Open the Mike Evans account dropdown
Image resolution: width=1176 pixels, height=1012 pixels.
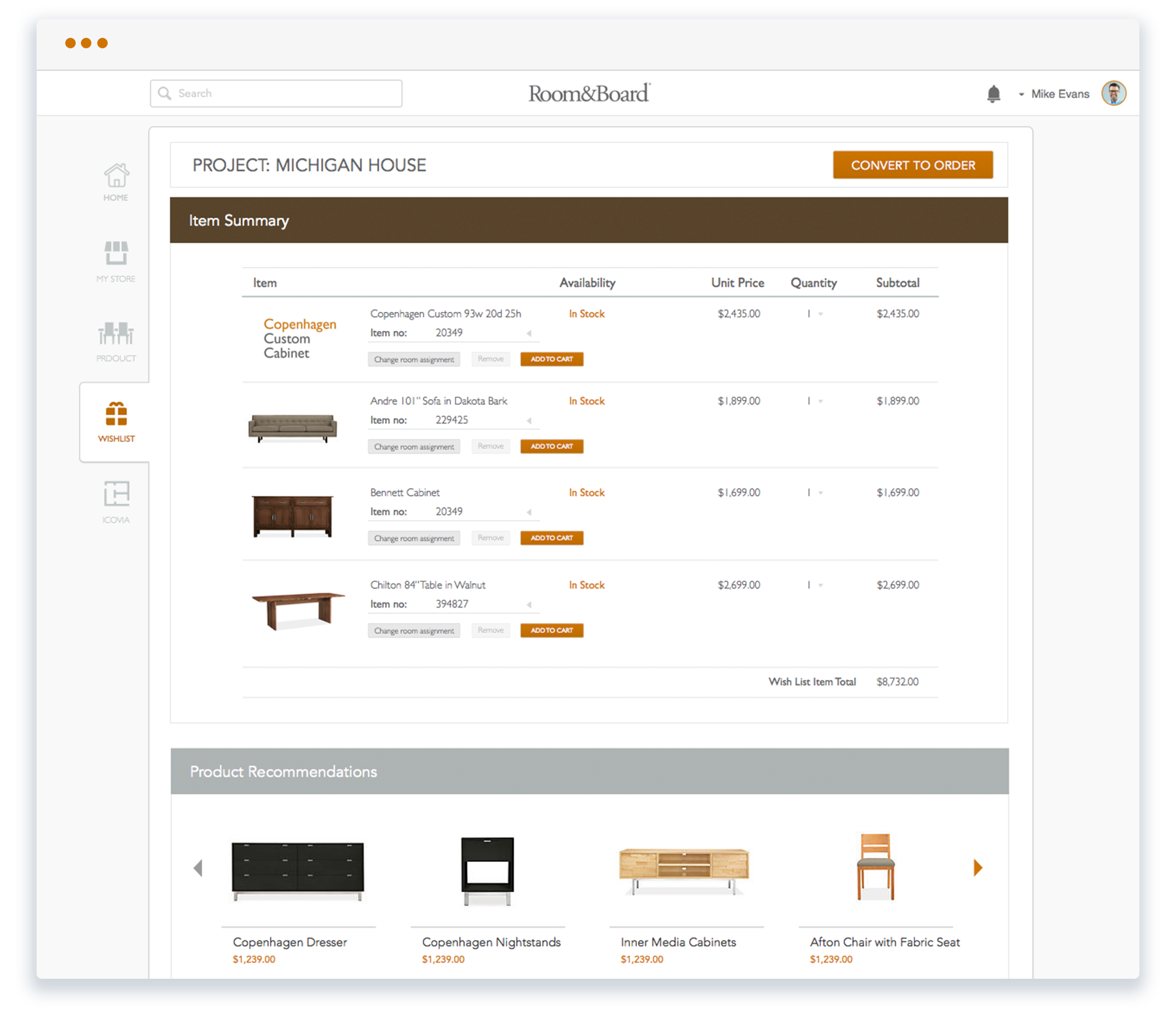click(1021, 95)
